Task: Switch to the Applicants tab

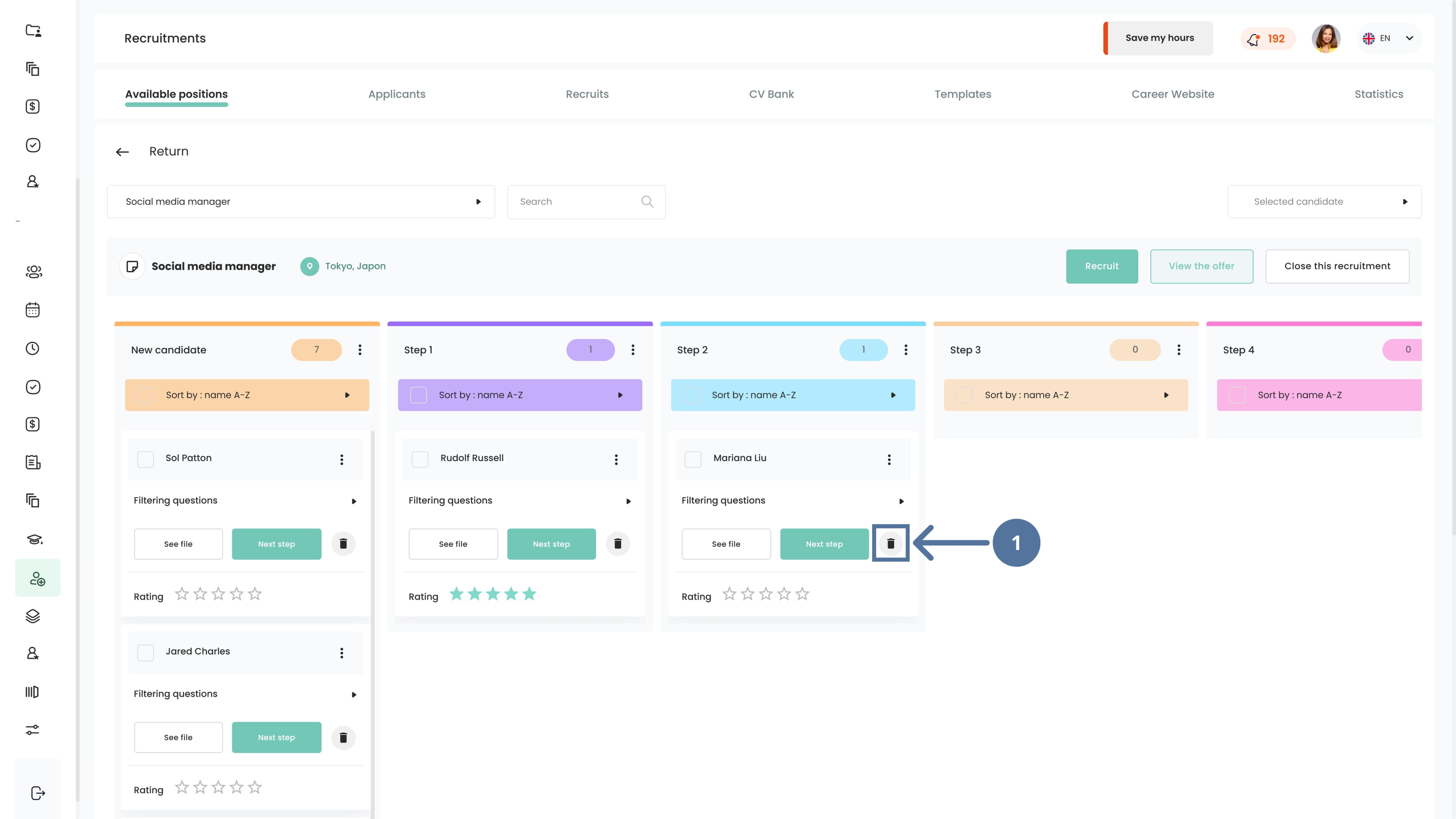Action: [397, 94]
